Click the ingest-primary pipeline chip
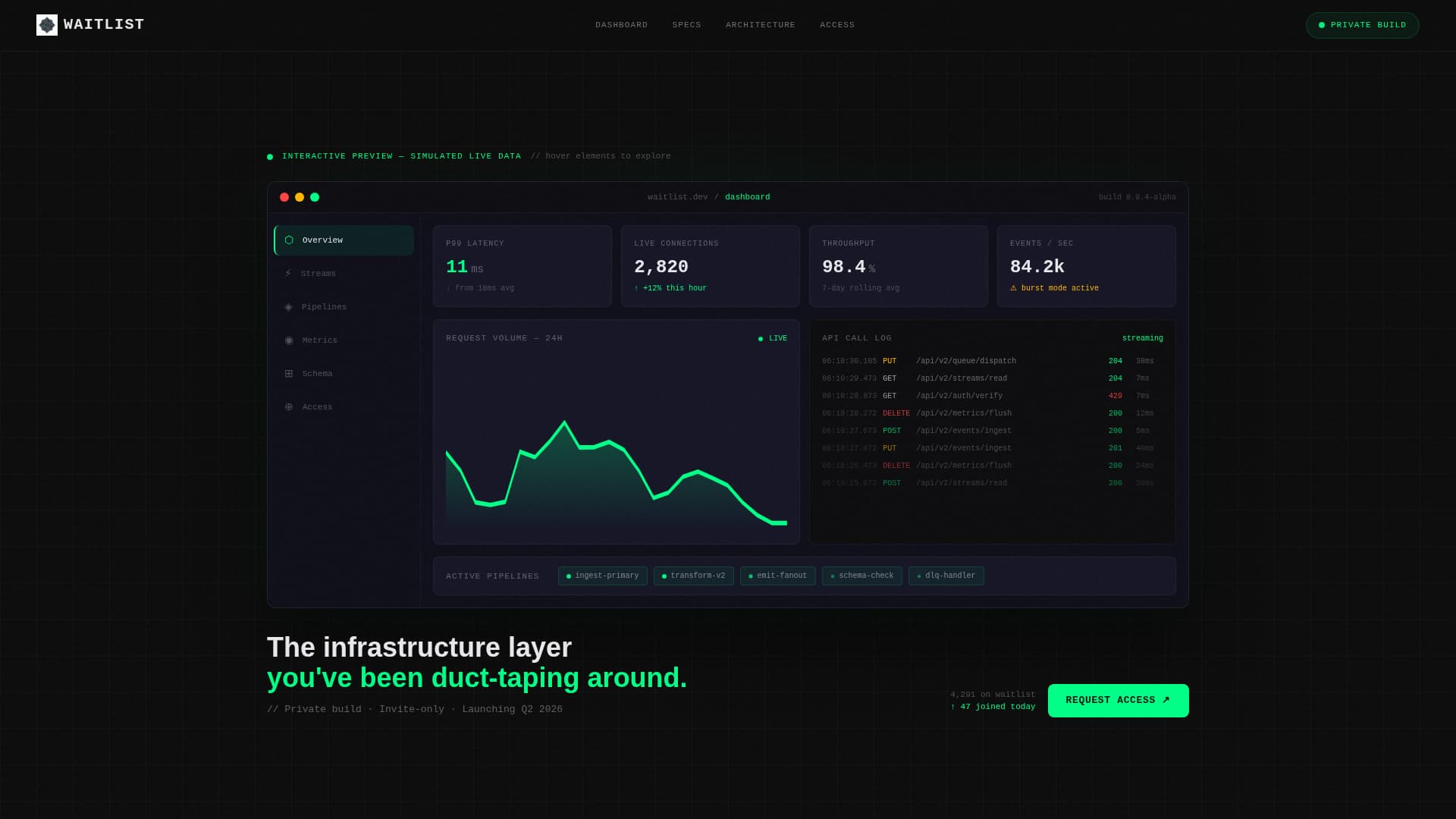 (603, 576)
